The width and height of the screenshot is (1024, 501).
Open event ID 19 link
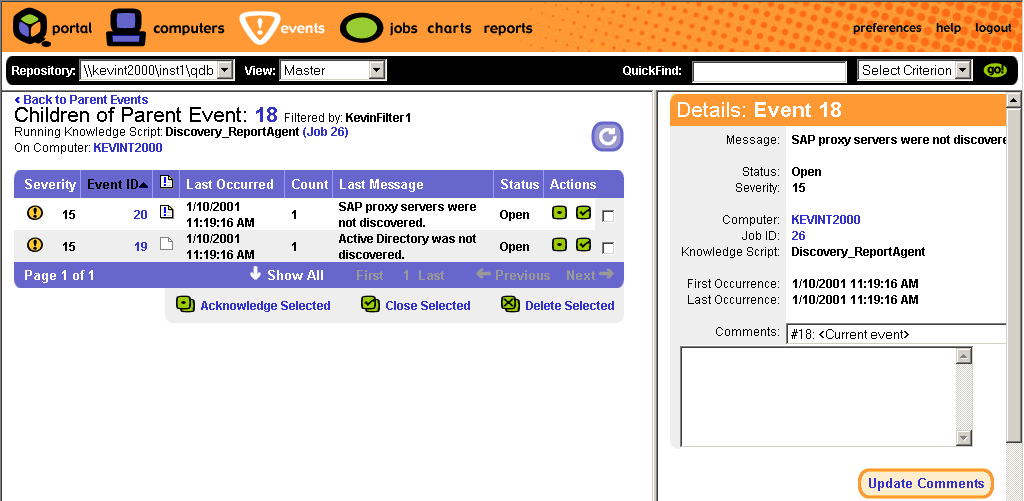140,246
